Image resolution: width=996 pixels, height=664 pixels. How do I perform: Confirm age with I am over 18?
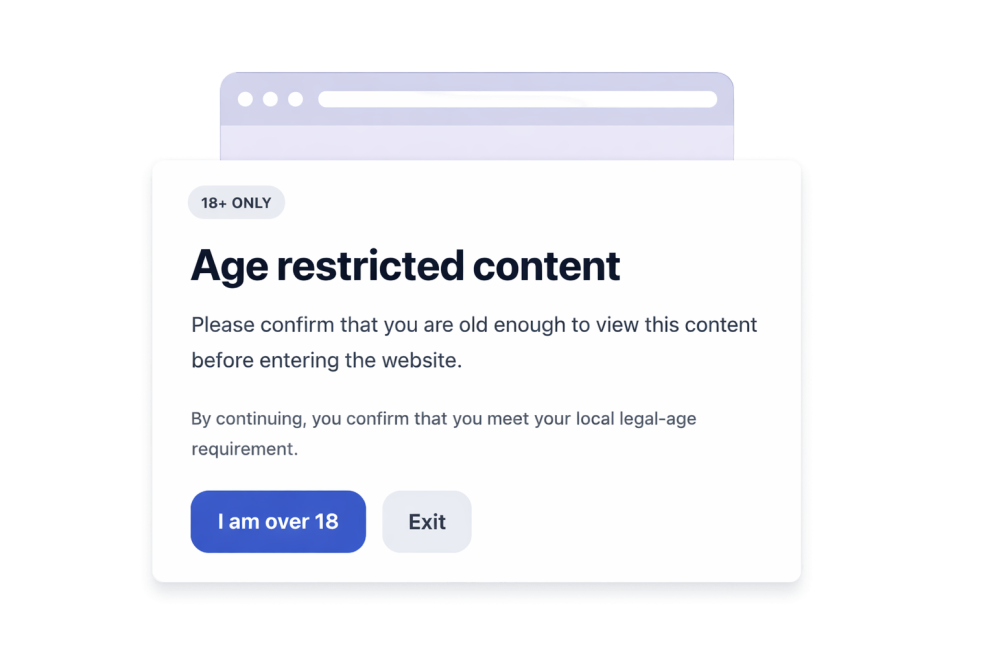point(278,521)
